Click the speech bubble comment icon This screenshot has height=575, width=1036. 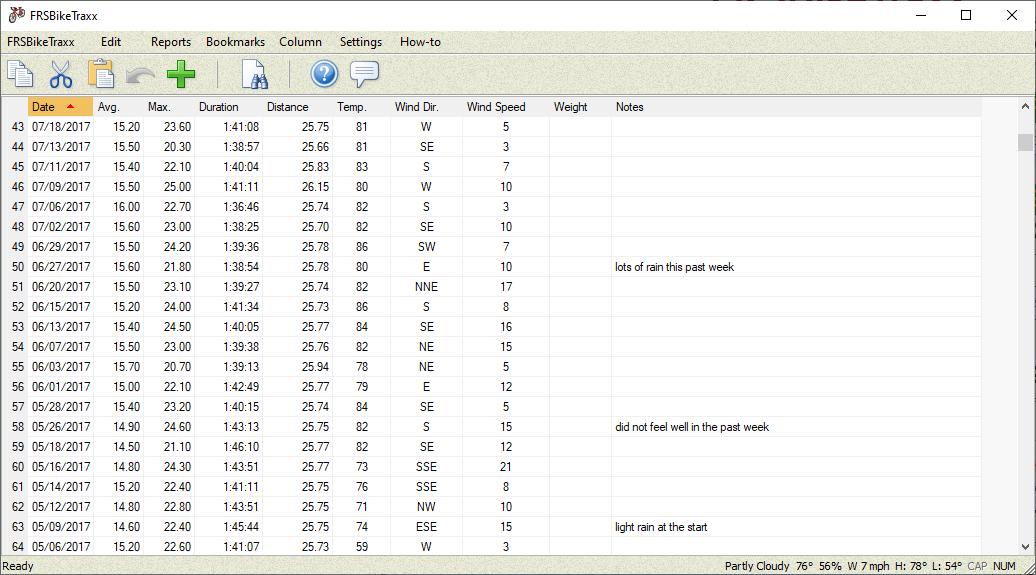(364, 74)
